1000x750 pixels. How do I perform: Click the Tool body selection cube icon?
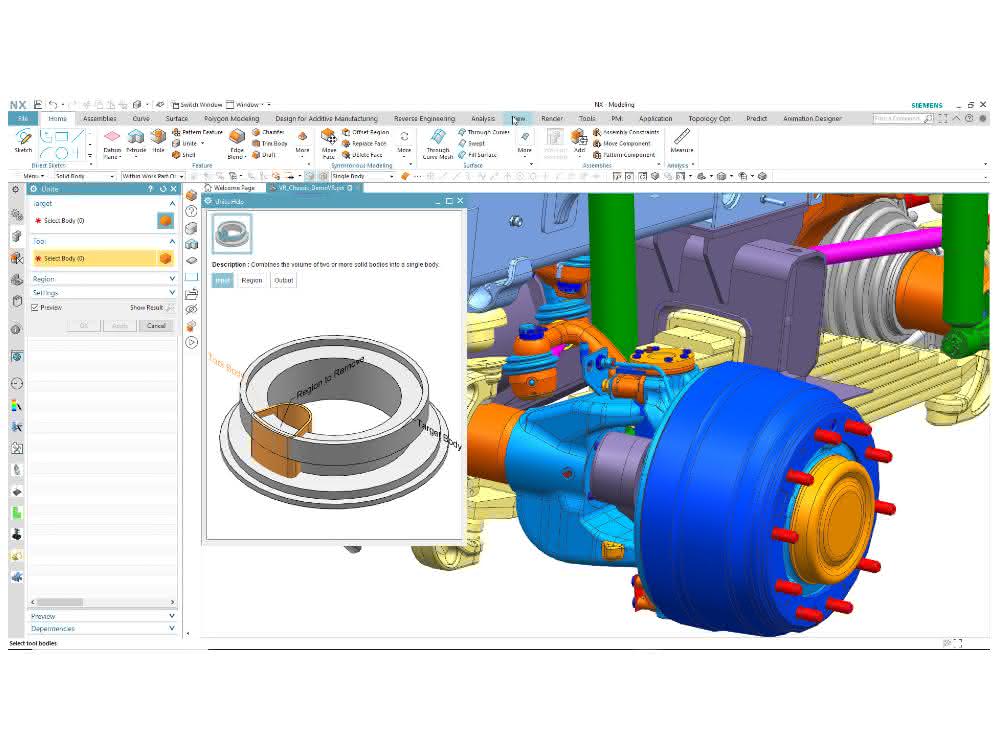coord(165,258)
